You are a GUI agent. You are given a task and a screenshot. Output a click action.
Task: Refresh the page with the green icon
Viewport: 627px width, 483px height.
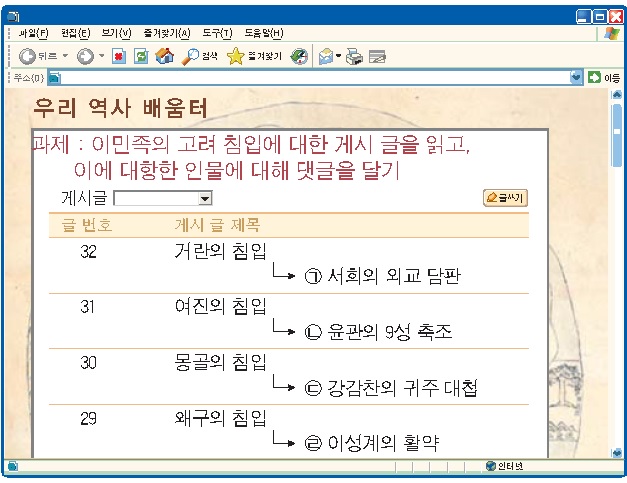pos(141,56)
